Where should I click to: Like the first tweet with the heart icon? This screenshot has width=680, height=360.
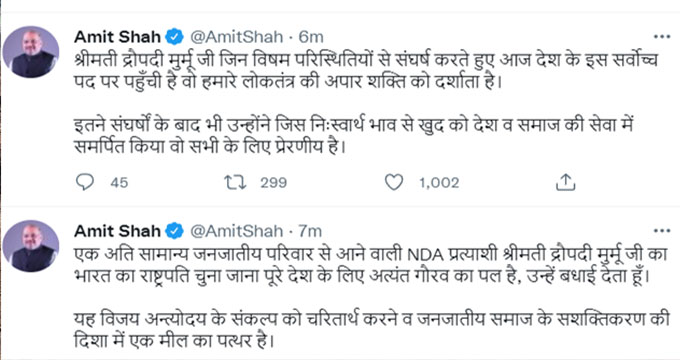click(394, 182)
